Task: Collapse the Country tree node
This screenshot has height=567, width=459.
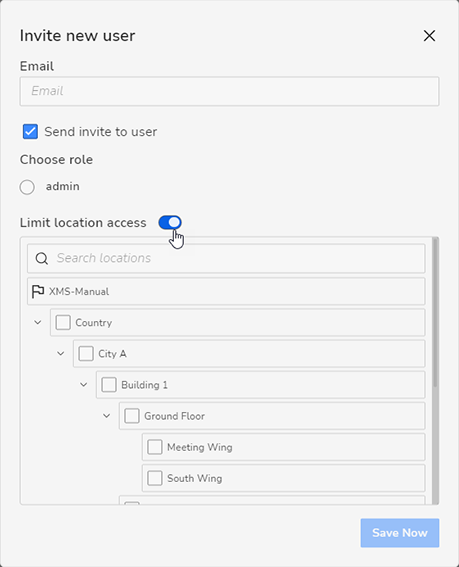Action: click(38, 322)
